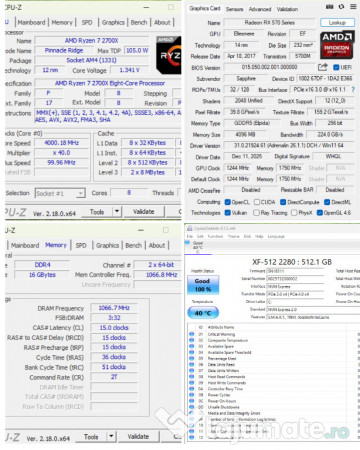Click the Radeon RX 570 Series name field
The height and width of the screenshot is (450, 360).
pos(270,23)
